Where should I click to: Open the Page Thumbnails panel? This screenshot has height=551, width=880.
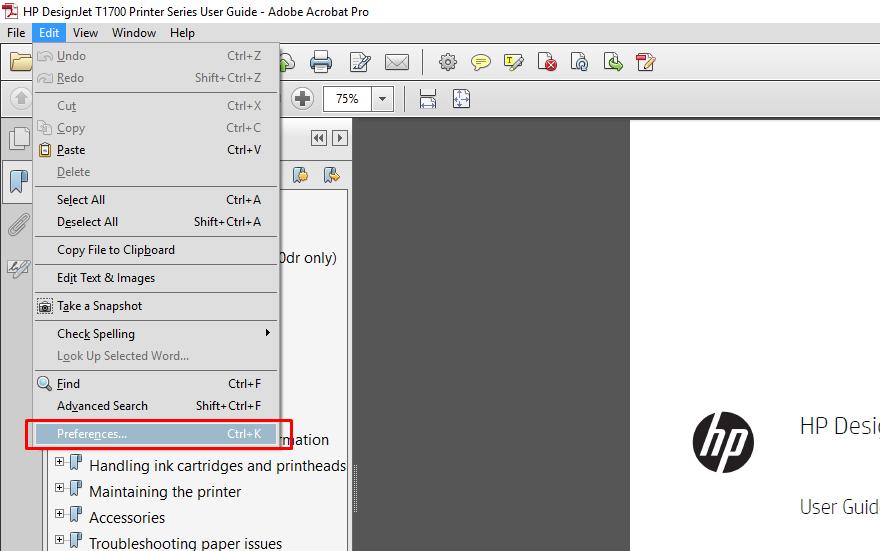(19, 139)
